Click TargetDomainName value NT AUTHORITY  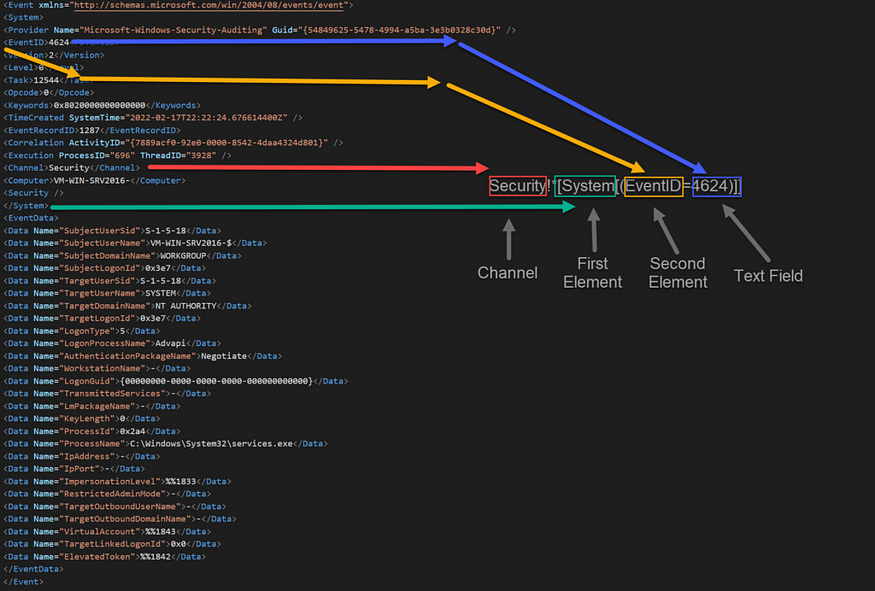185,306
